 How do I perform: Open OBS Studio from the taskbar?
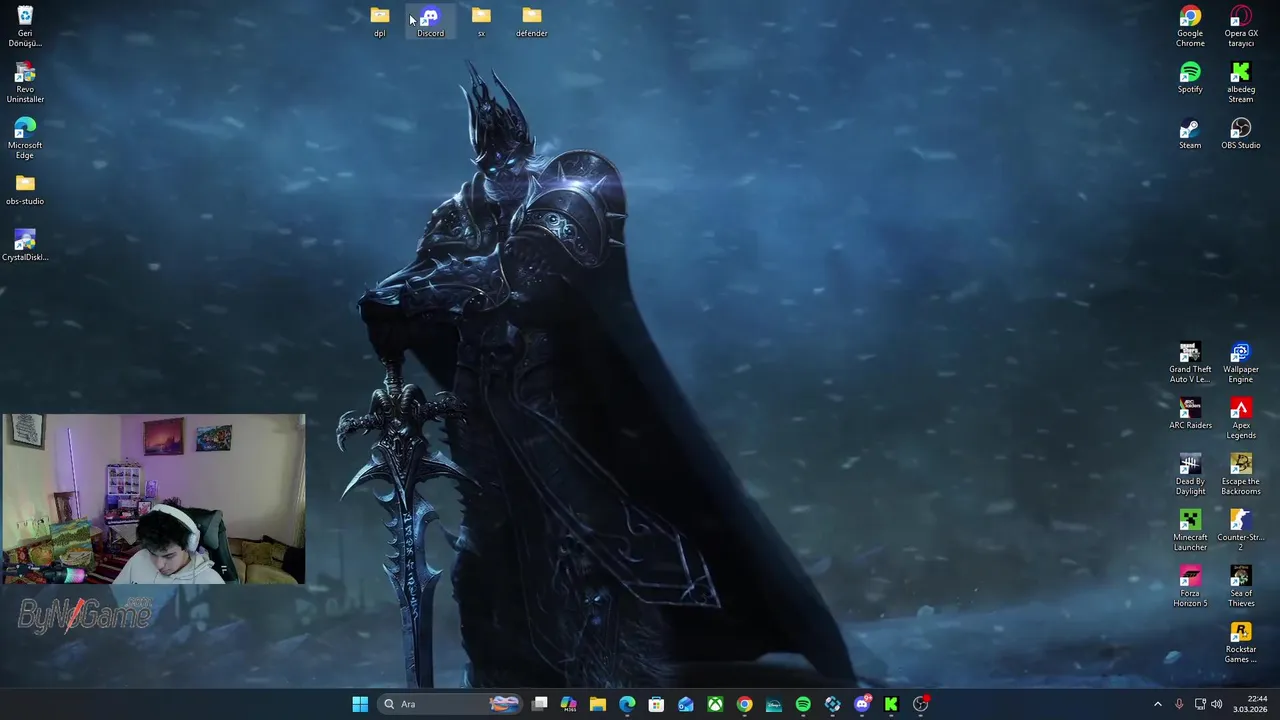[x=921, y=704]
